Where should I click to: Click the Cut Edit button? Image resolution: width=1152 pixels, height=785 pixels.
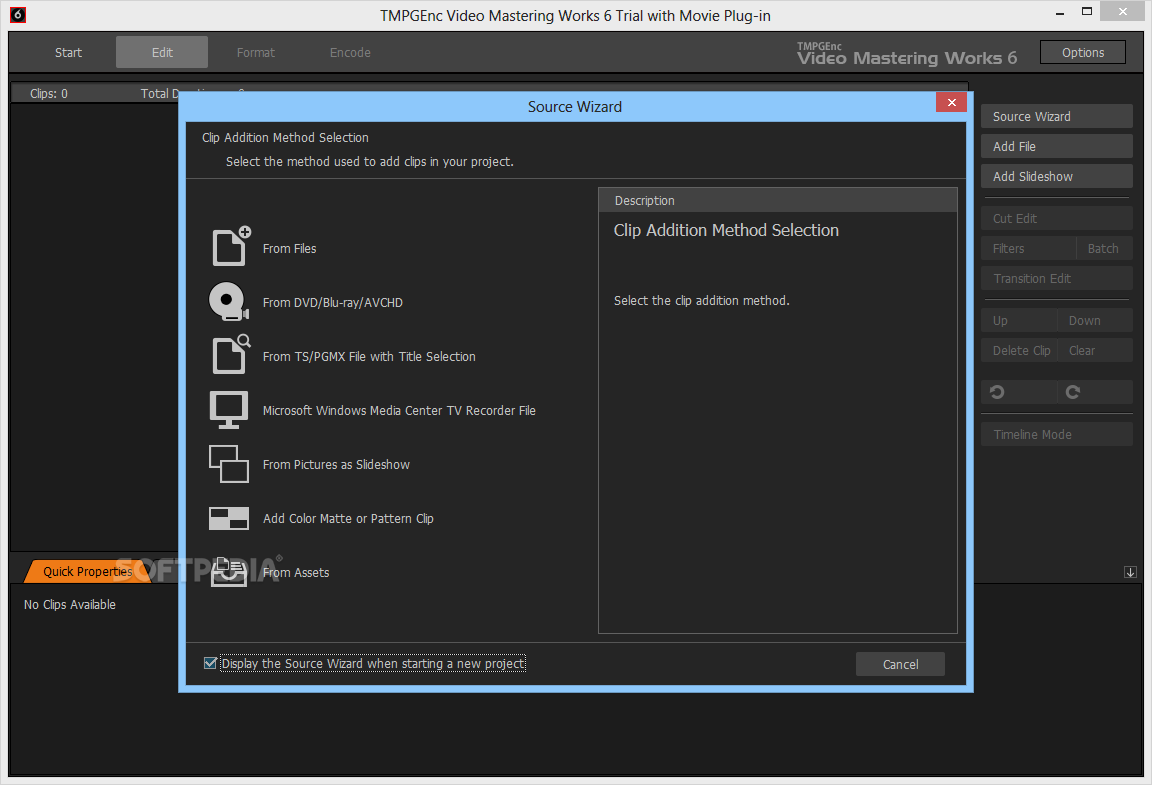[x=1056, y=218]
